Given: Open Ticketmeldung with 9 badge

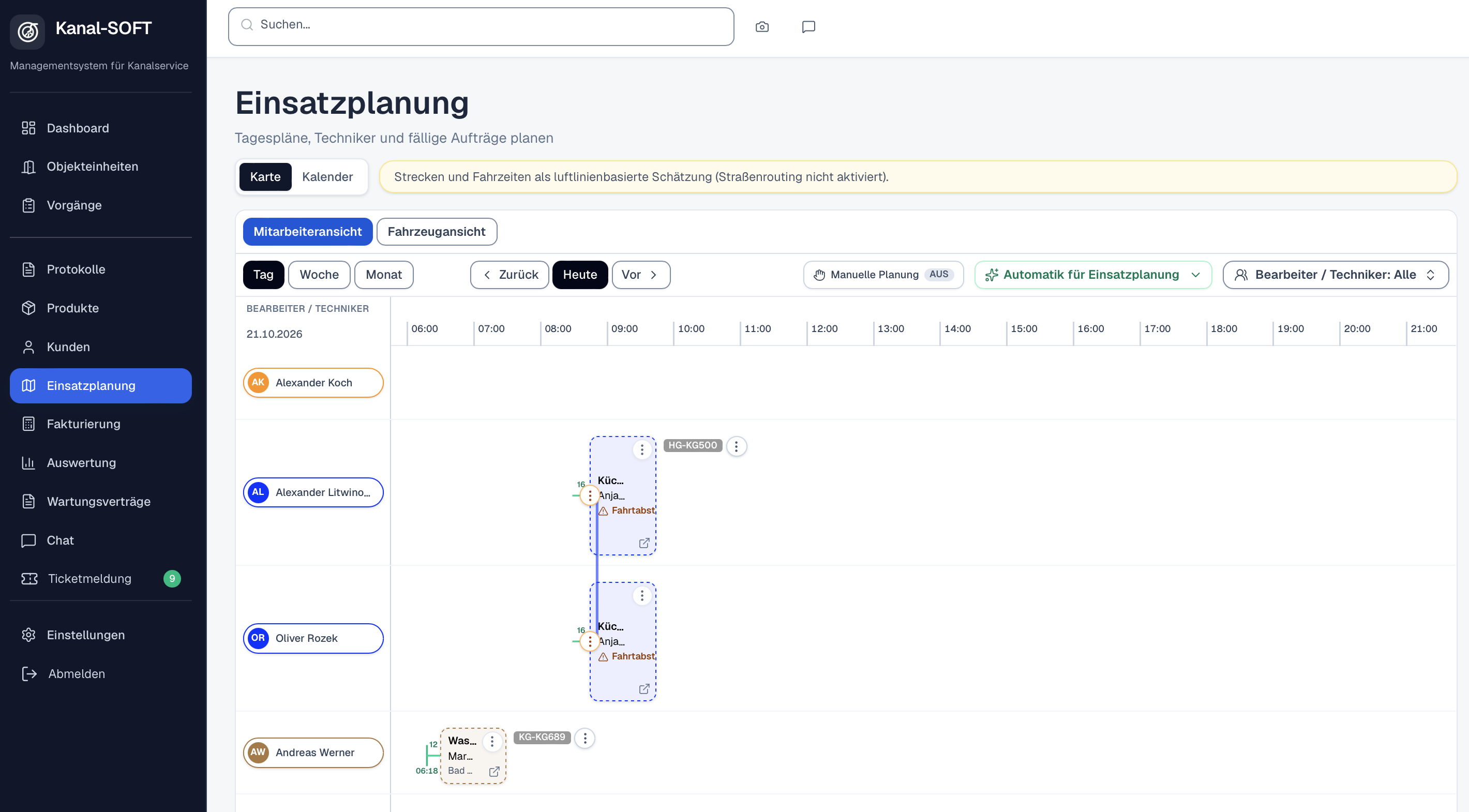Looking at the screenshot, I should pyautogui.click(x=101, y=579).
